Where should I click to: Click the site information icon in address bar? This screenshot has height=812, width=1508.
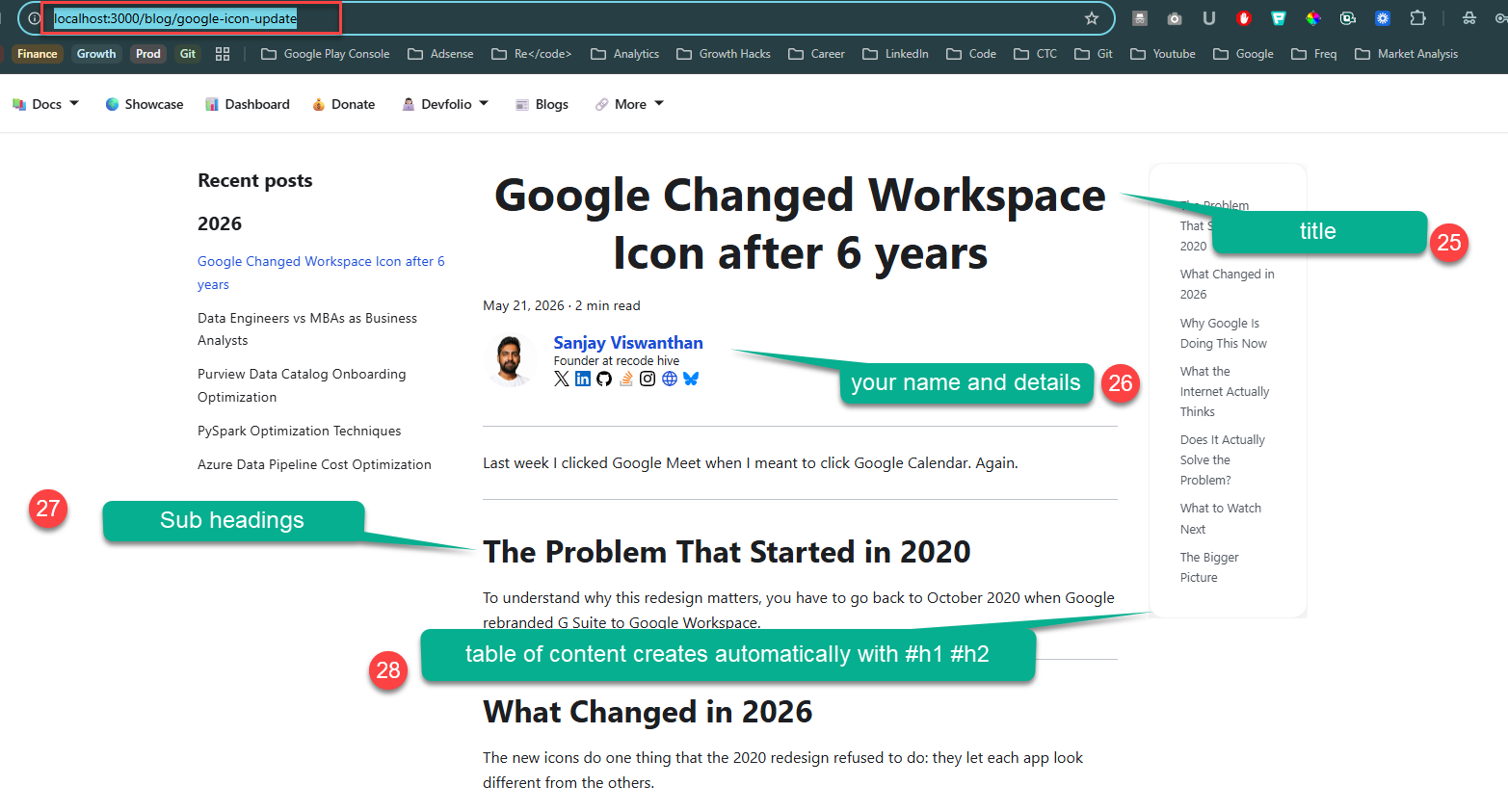35,18
